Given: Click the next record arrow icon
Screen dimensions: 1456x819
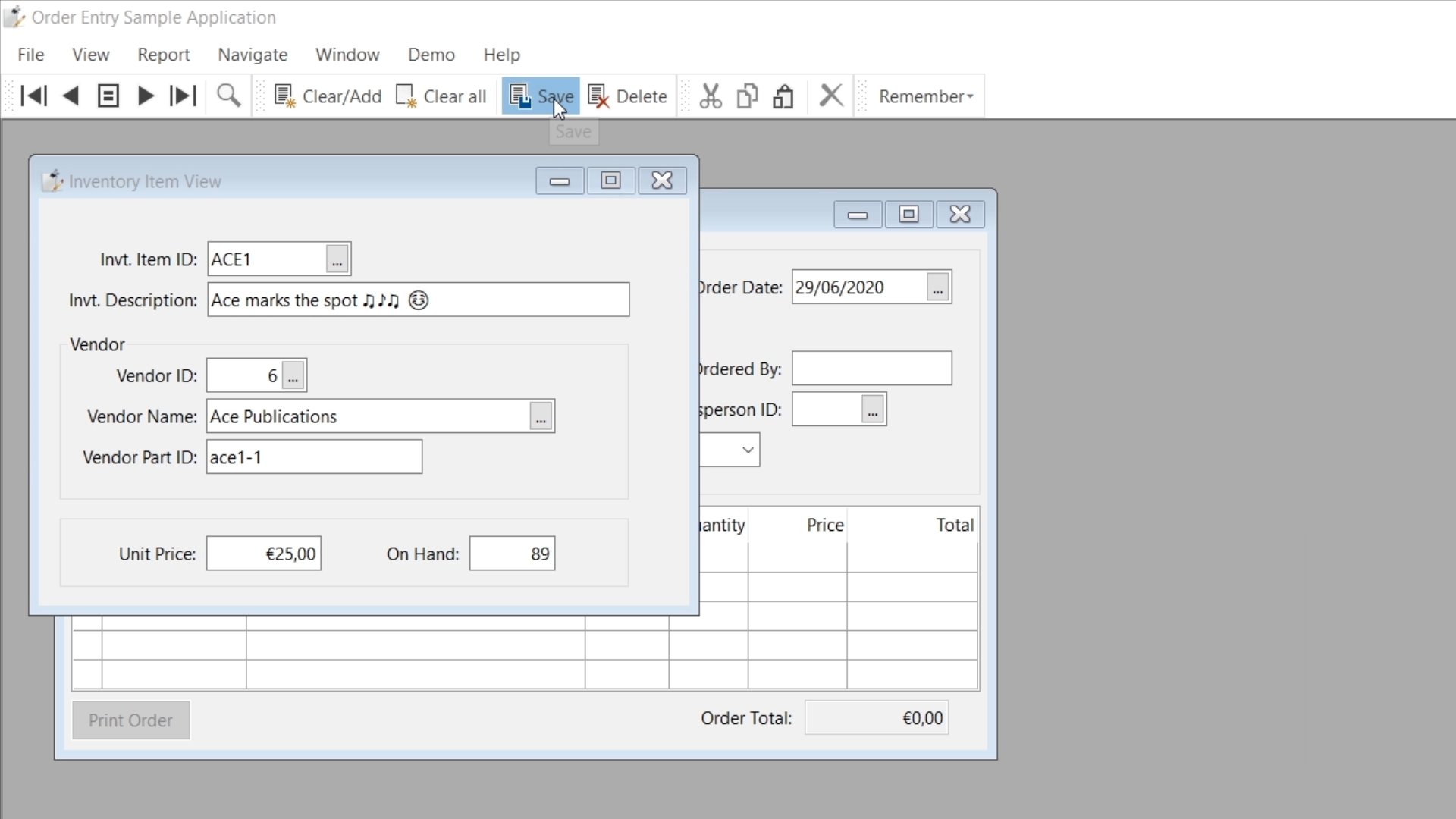Looking at the screenshot, I should [x=146, y=96].
